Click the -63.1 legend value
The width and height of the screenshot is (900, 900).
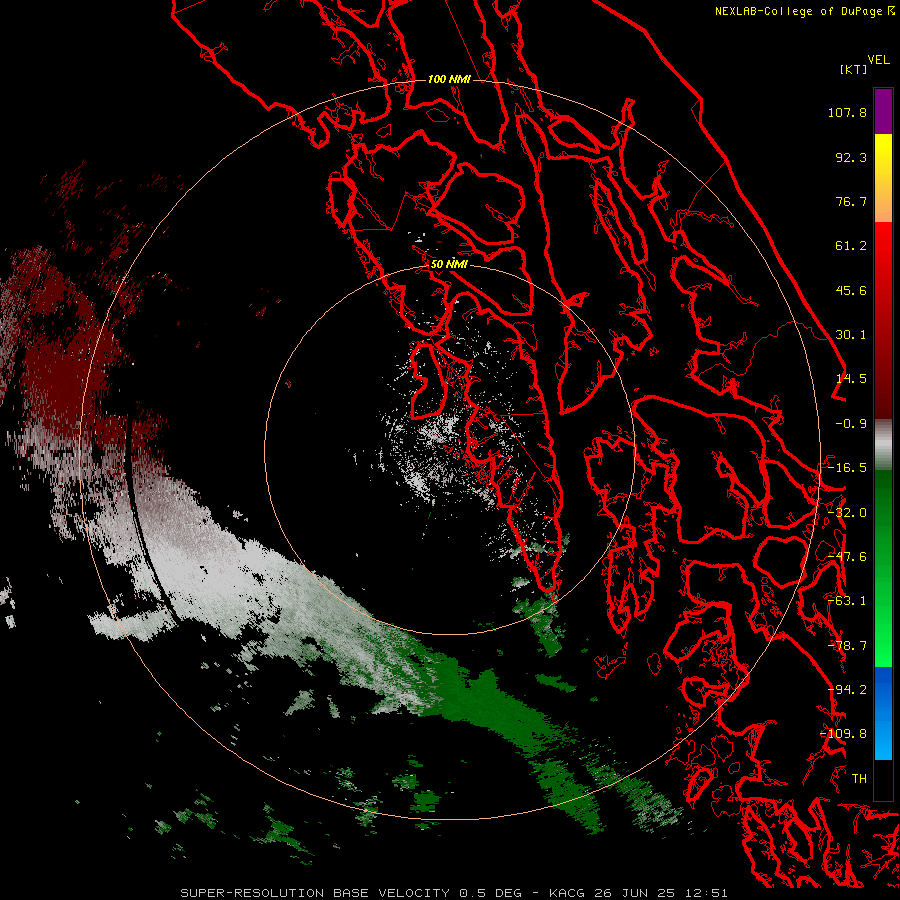(847, 601)
